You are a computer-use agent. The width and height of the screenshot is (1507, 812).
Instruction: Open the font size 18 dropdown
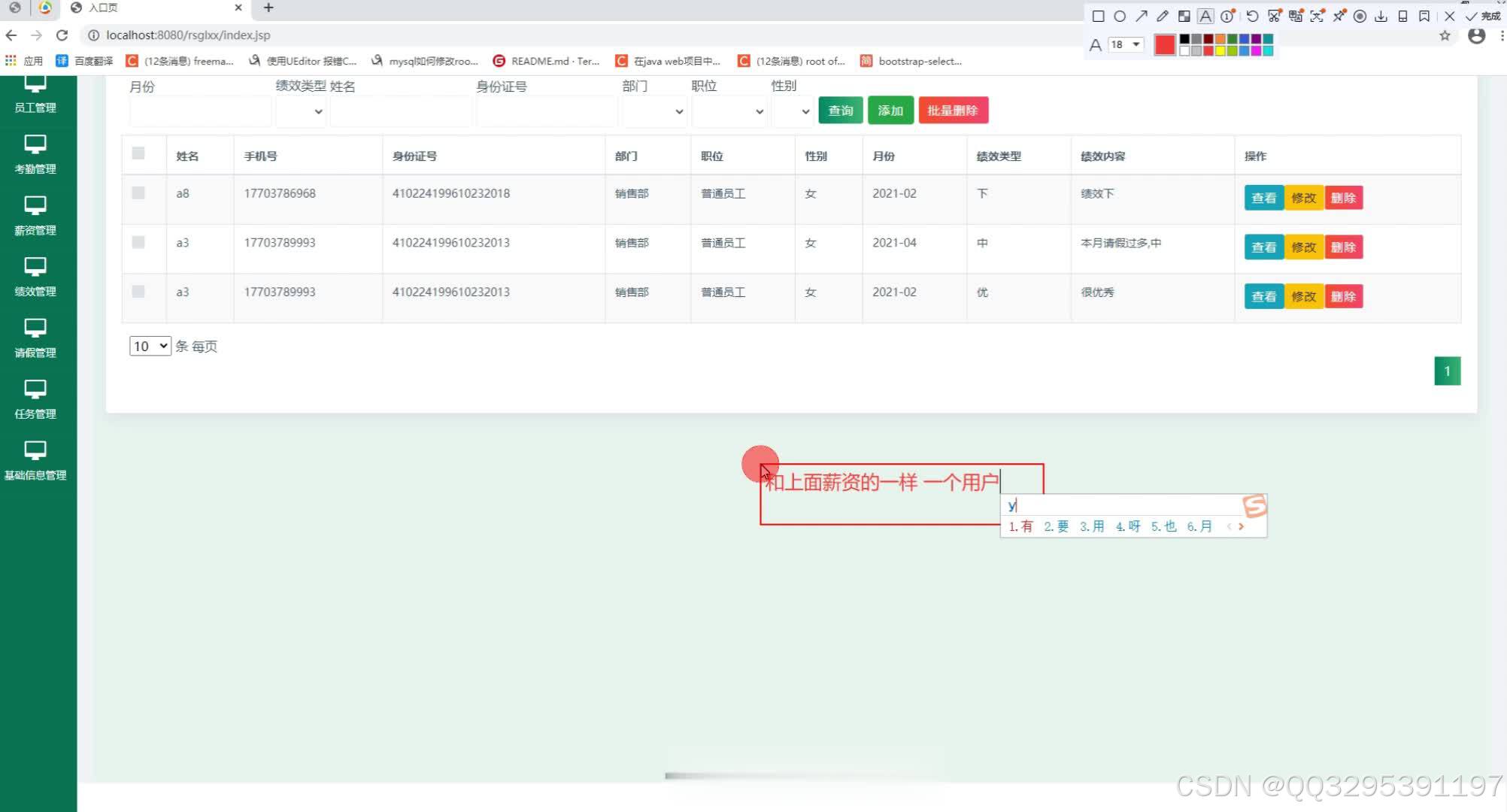pyautogui.click(x=1126, y=44)
